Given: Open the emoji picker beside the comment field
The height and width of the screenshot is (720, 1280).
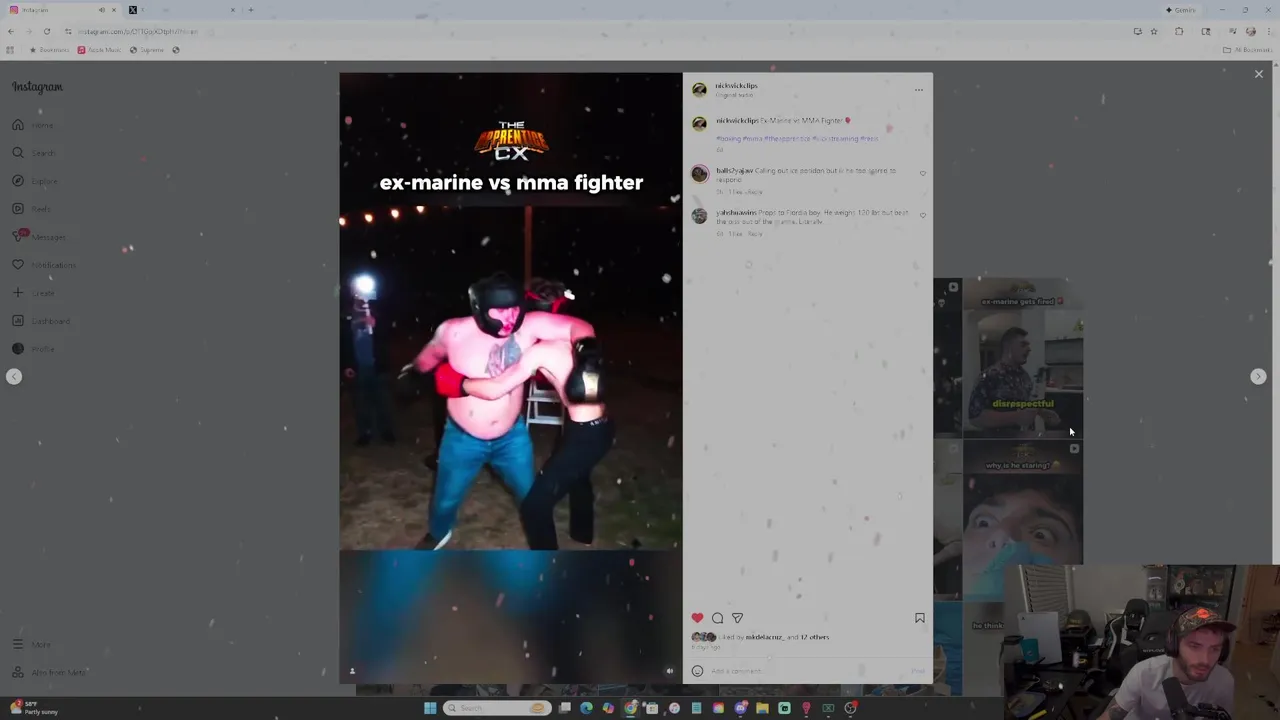Looking at the screenshot, I should coord(697,671).
